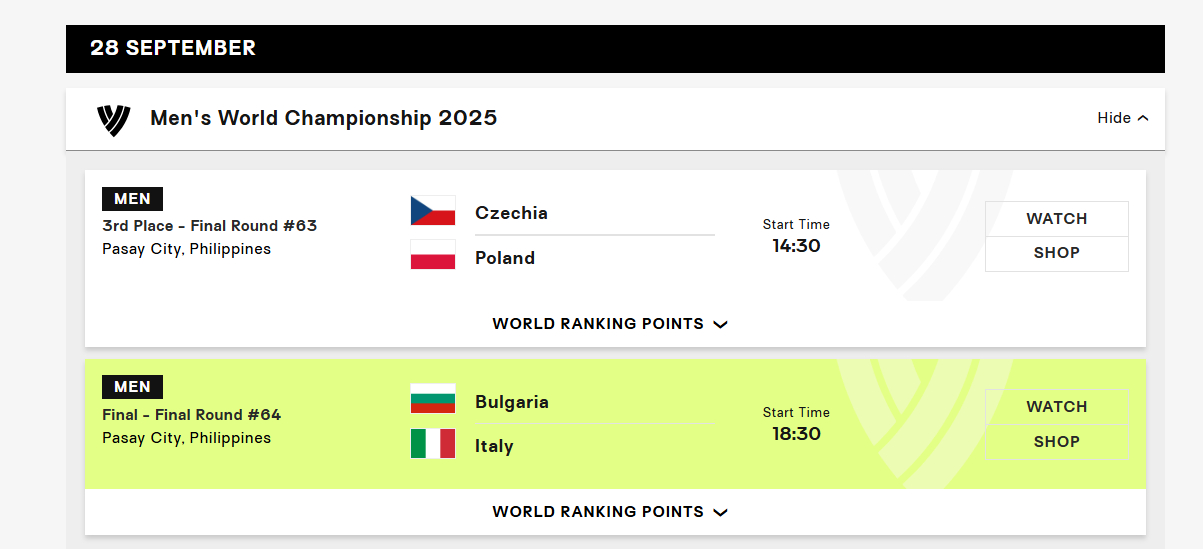1203x549 pixels.
Task: Open the Italy team name link
Action: 494,446
